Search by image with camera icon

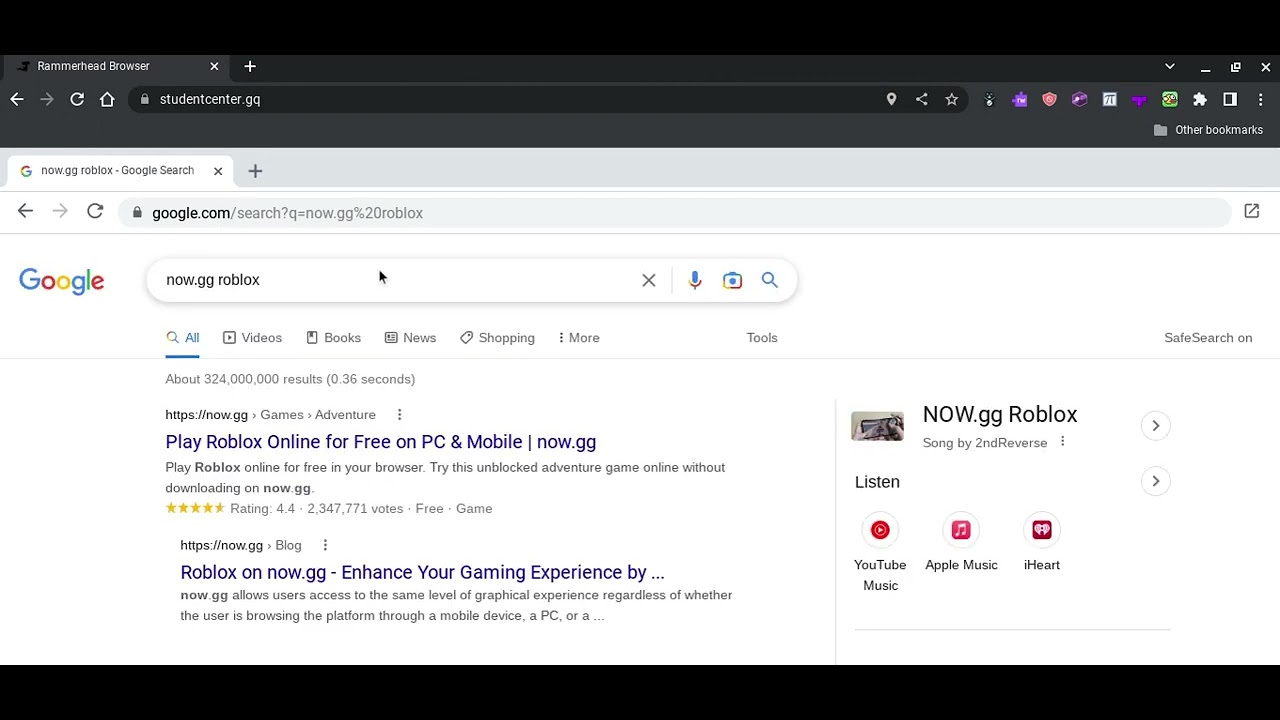click(732, 280)
